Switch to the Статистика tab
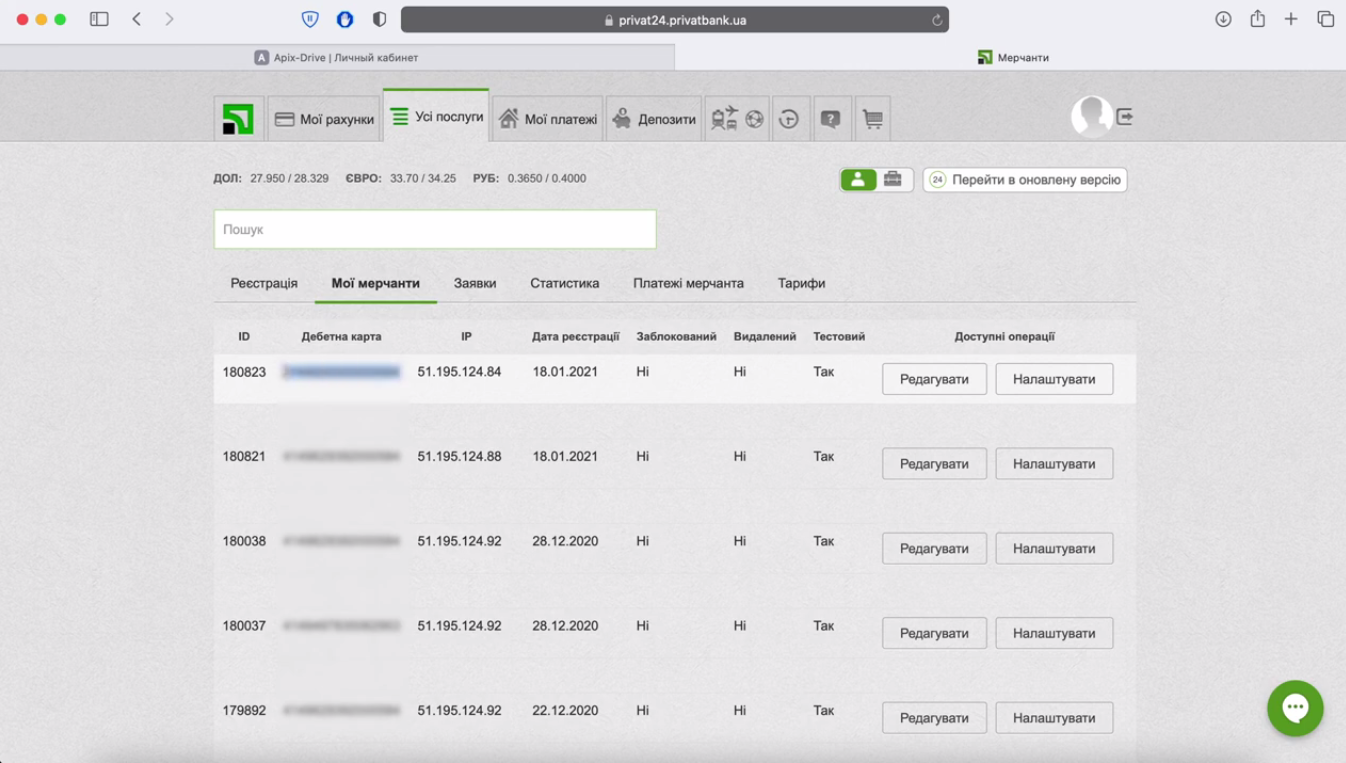The width and height of the screenshot is (1346, 763). tap(564, 283)
